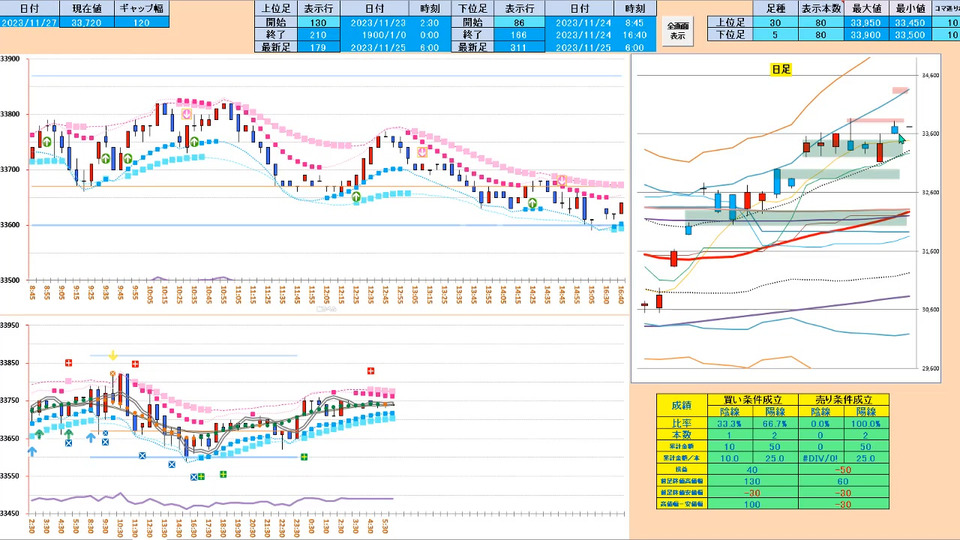Click the 最大値 header cell
Viewport: 960px width, 540px height.
click(x=866, y=9)
